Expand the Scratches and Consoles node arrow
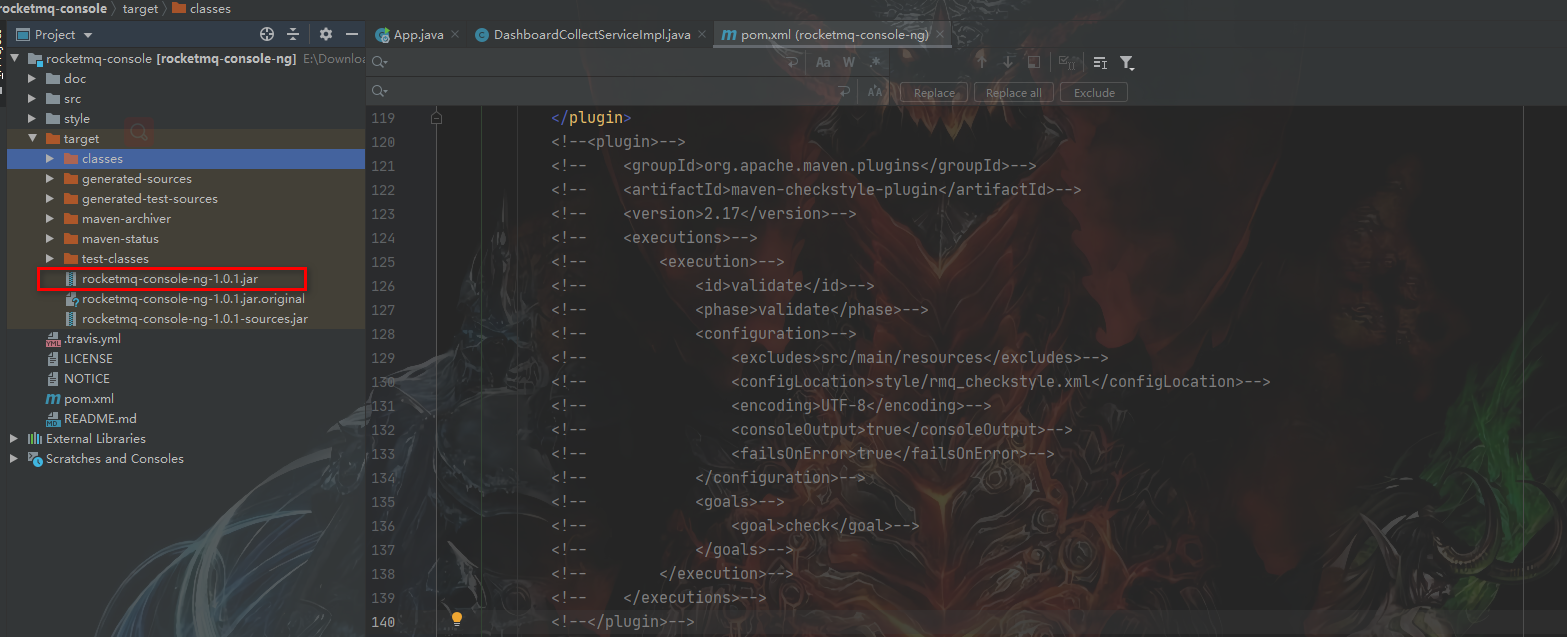Image resolution: width=1567 pixels, height=637 pixels. click(x=14, y=459)
